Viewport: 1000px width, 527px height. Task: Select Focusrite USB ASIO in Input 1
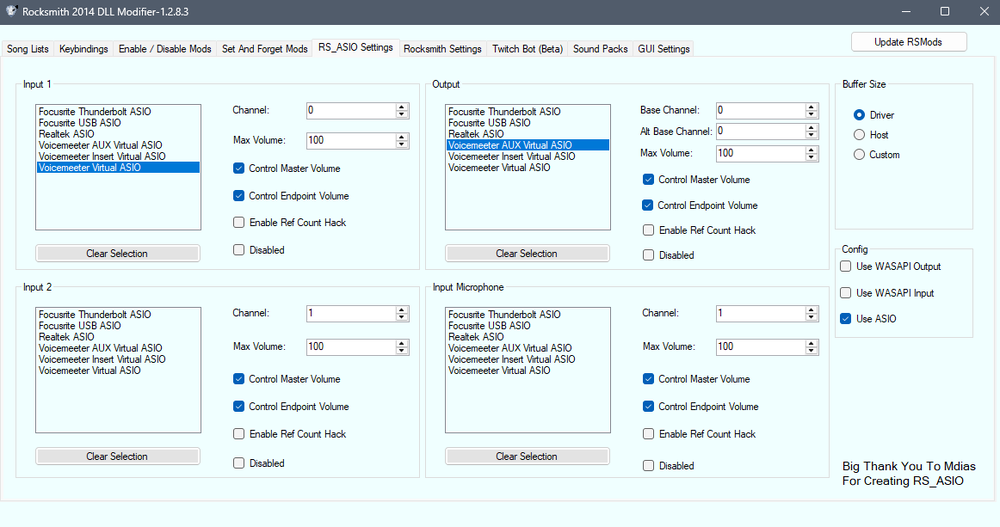pyautogui.click(x=118, y=123)
